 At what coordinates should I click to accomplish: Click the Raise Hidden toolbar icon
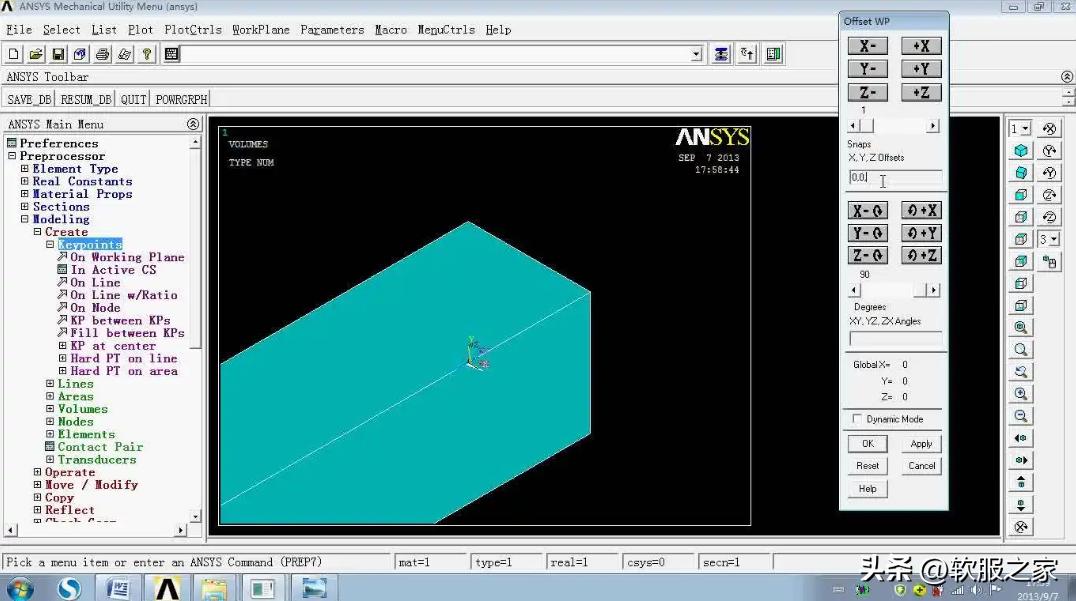click(x=721, y=54)
